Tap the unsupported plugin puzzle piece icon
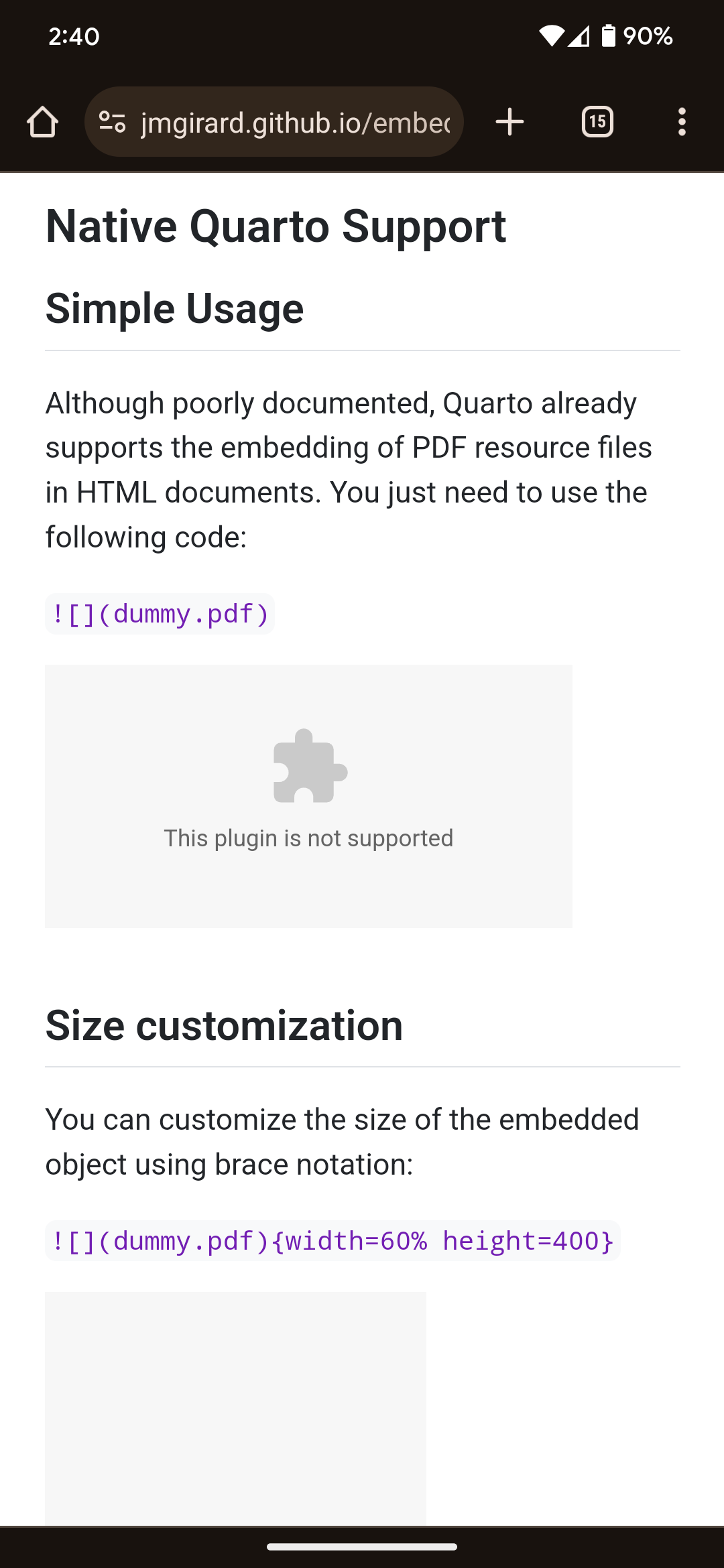Image resolution: width=724 pixels, height=1568 pixels. [x=310, y=765]
